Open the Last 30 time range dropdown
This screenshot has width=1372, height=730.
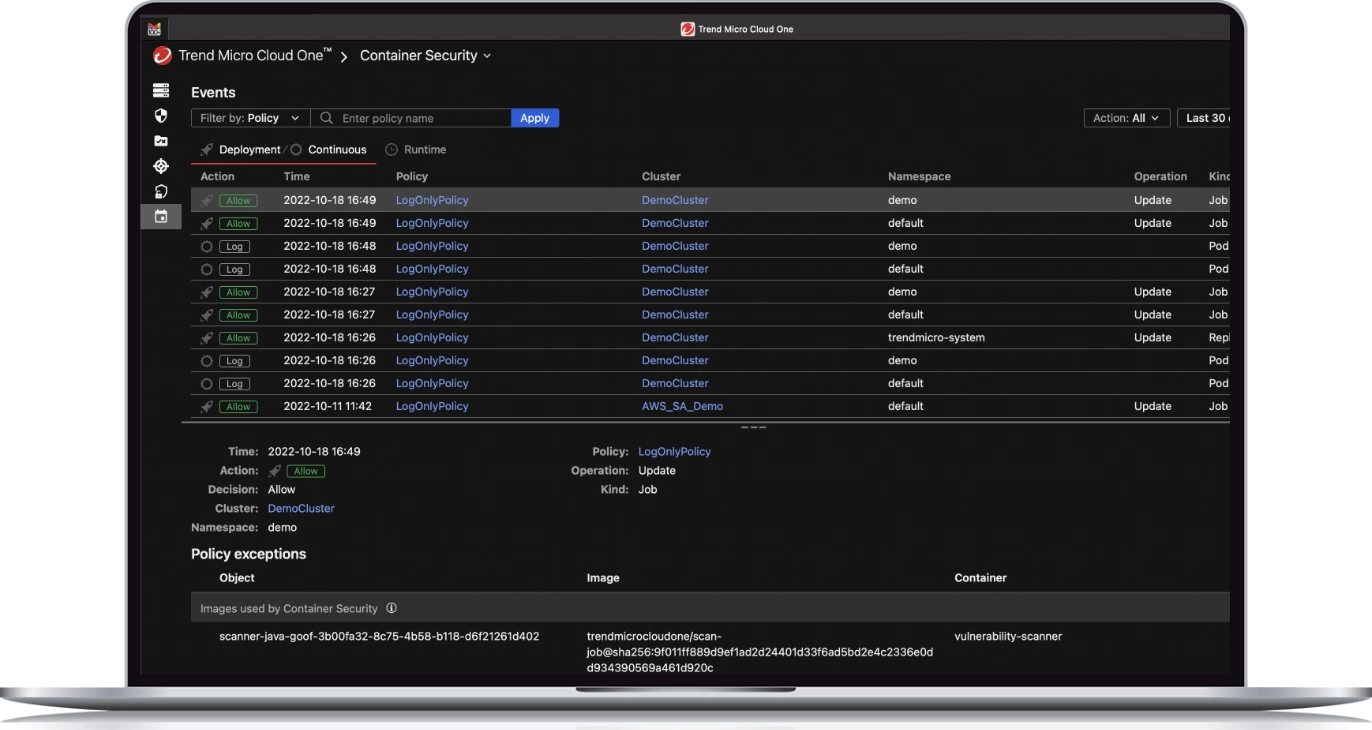pyautogui.click(x=1204, y=118)
